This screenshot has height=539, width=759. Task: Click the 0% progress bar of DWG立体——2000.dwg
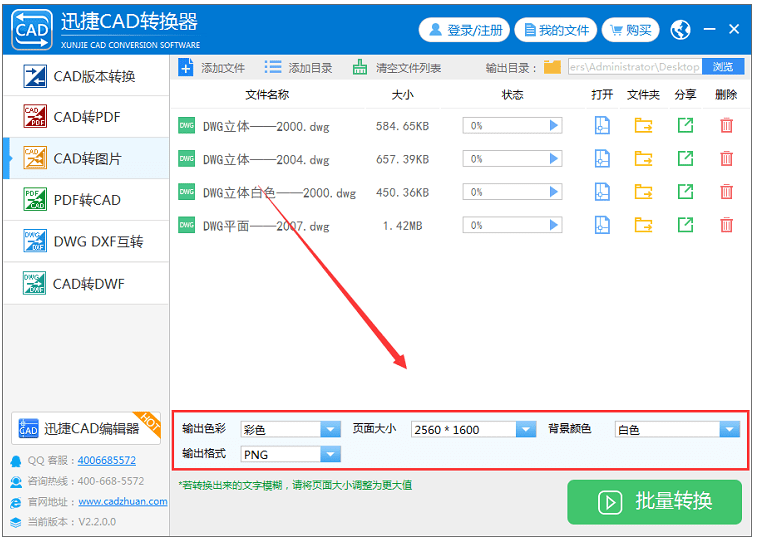tap(512, 126)
